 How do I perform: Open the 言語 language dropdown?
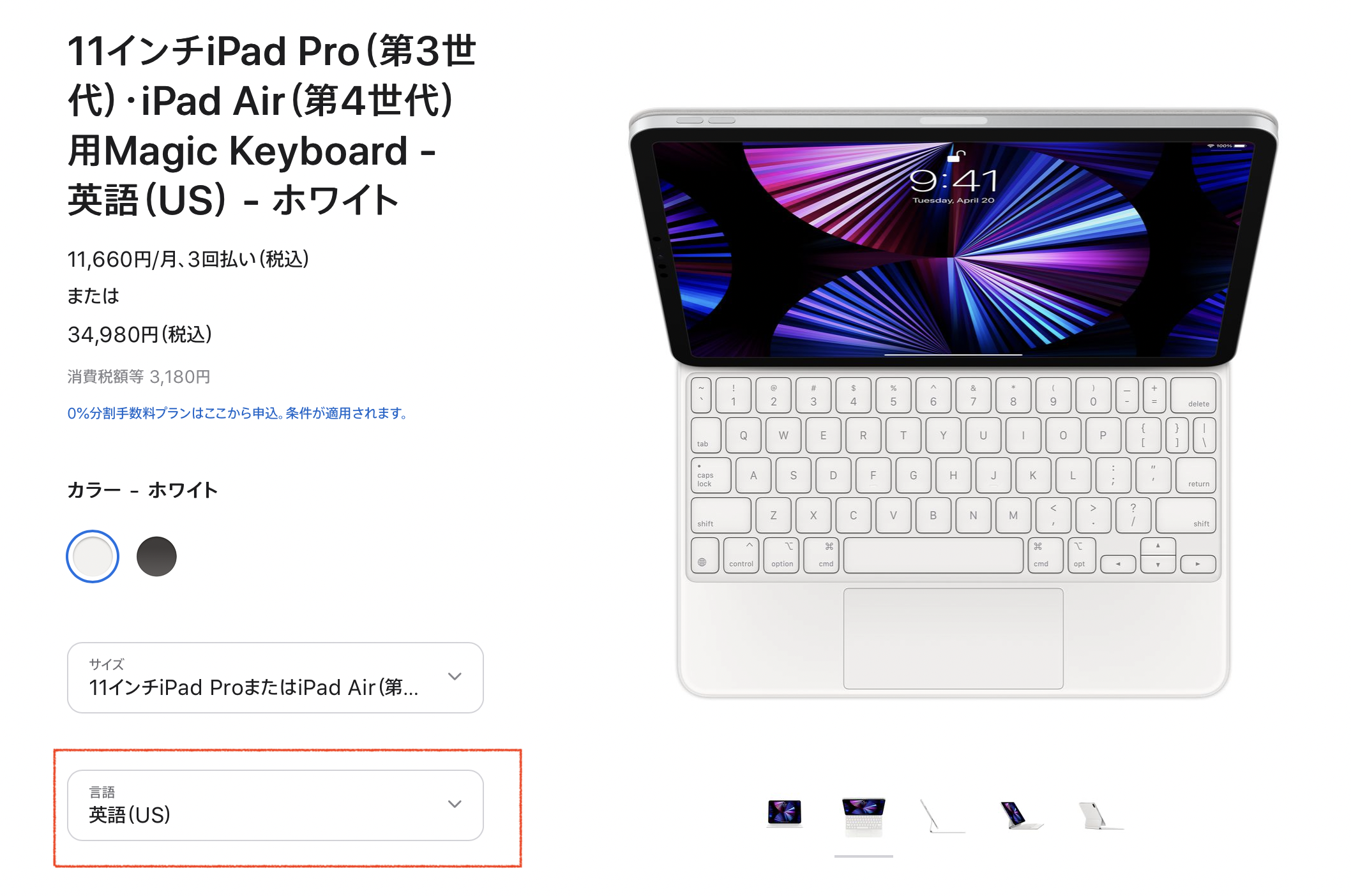275,805
